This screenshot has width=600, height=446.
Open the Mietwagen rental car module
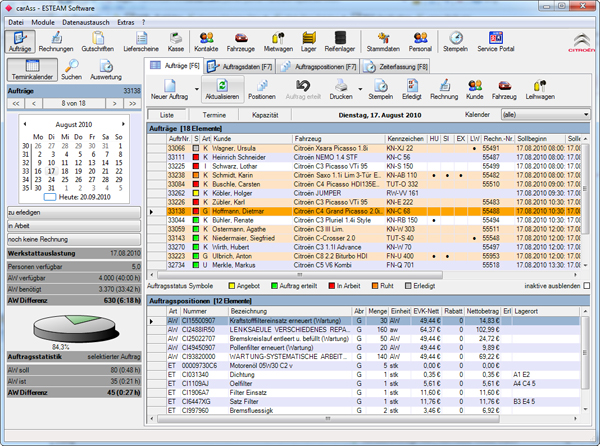click(278, 41)
